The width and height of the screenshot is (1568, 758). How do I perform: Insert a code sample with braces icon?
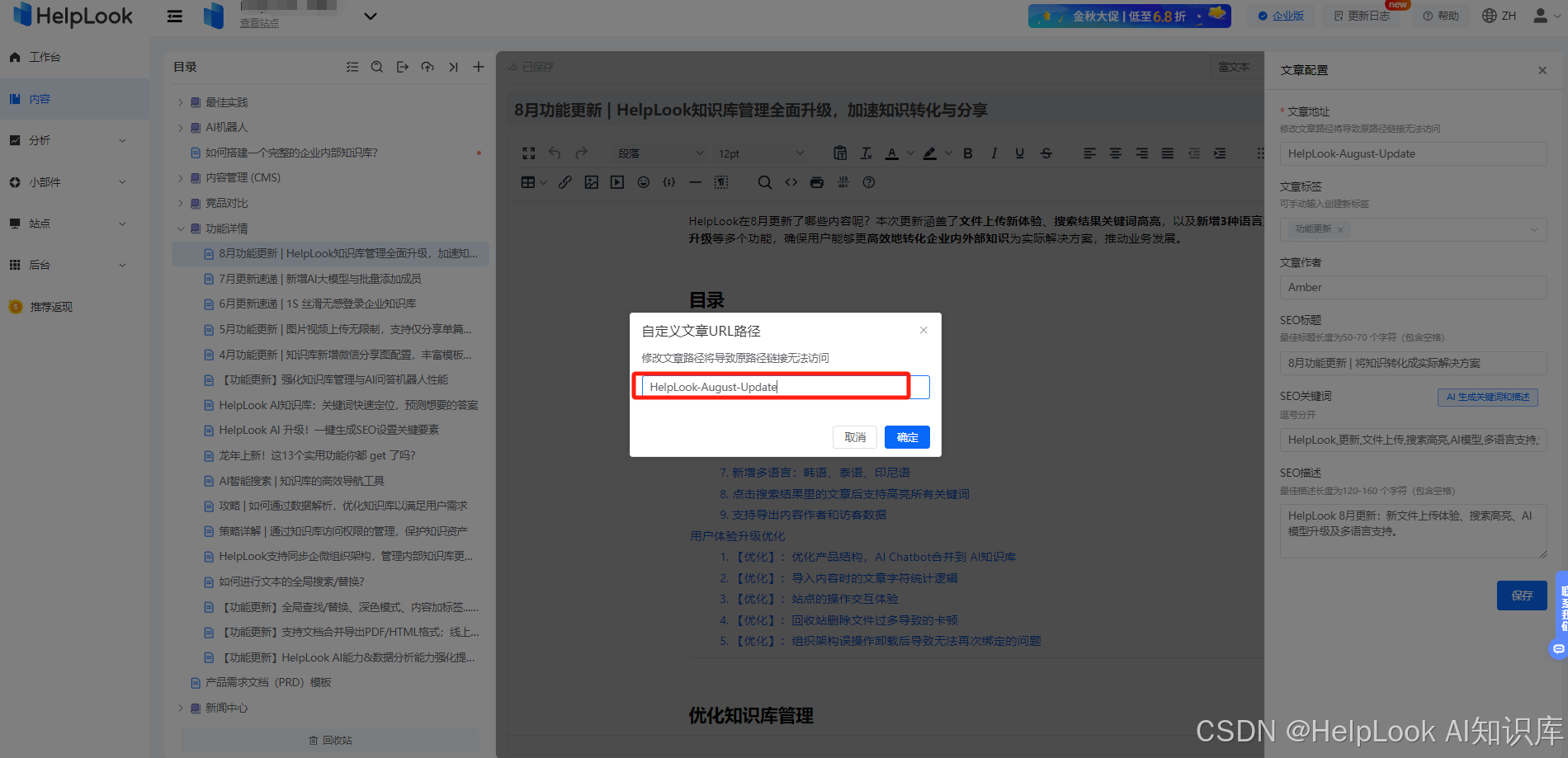point(669,182)
